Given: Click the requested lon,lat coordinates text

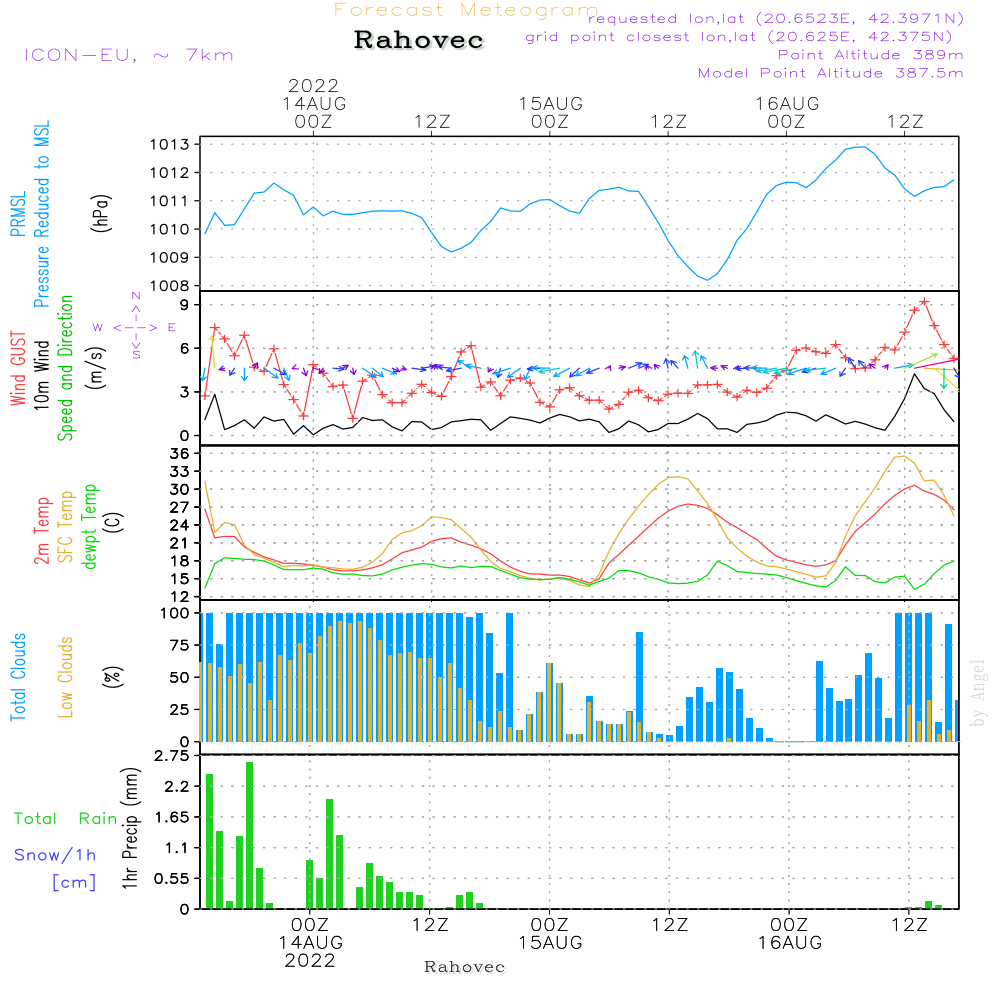Looking at the screenshot, I should 776,18.
